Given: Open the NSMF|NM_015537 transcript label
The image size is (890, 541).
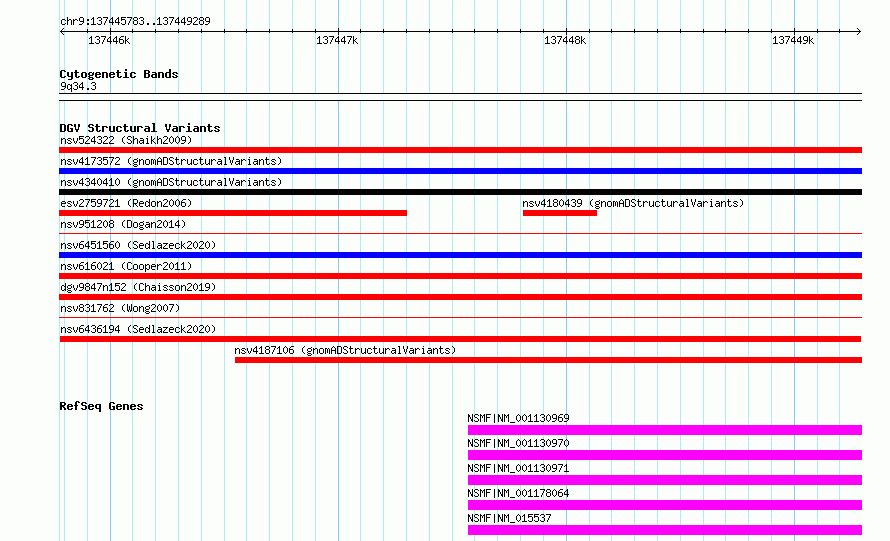Looking at the screenshot, I should pyautogui.click(x=509, y=518).
